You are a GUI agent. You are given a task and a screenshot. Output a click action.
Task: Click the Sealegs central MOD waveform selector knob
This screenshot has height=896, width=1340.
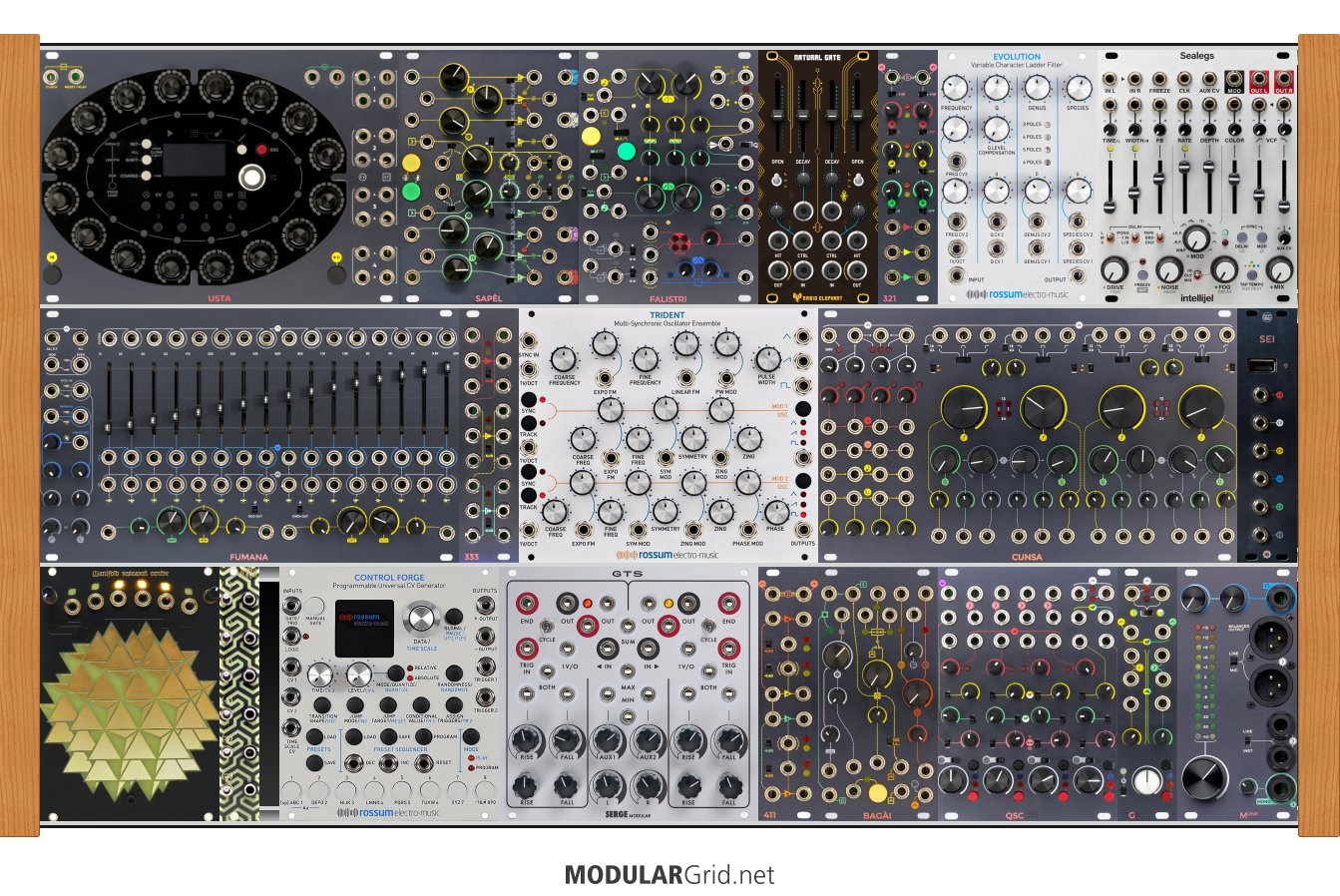1197,237
